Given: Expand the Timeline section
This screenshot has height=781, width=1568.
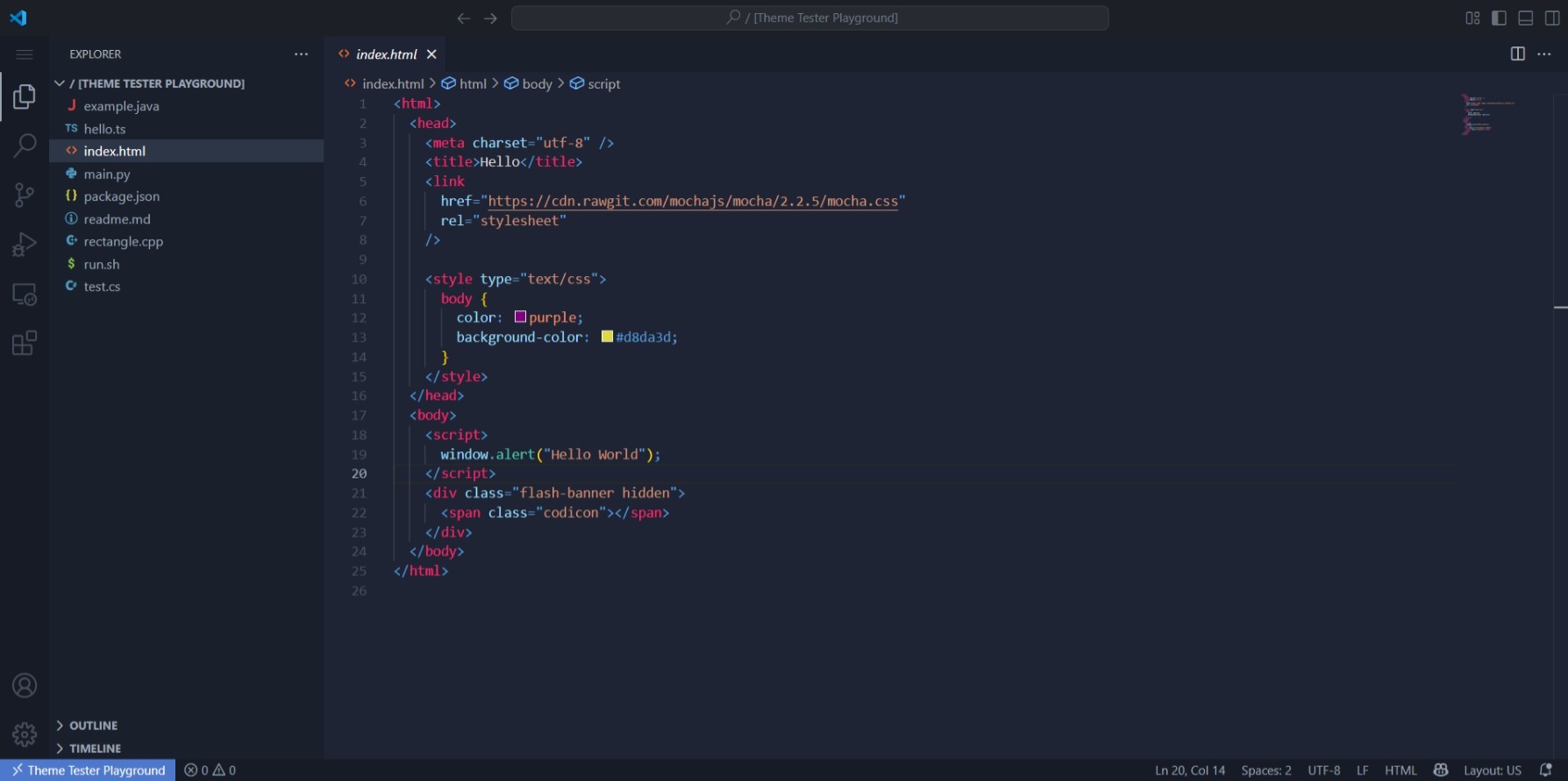Looking at the screenshot, I should pos(187,749).
